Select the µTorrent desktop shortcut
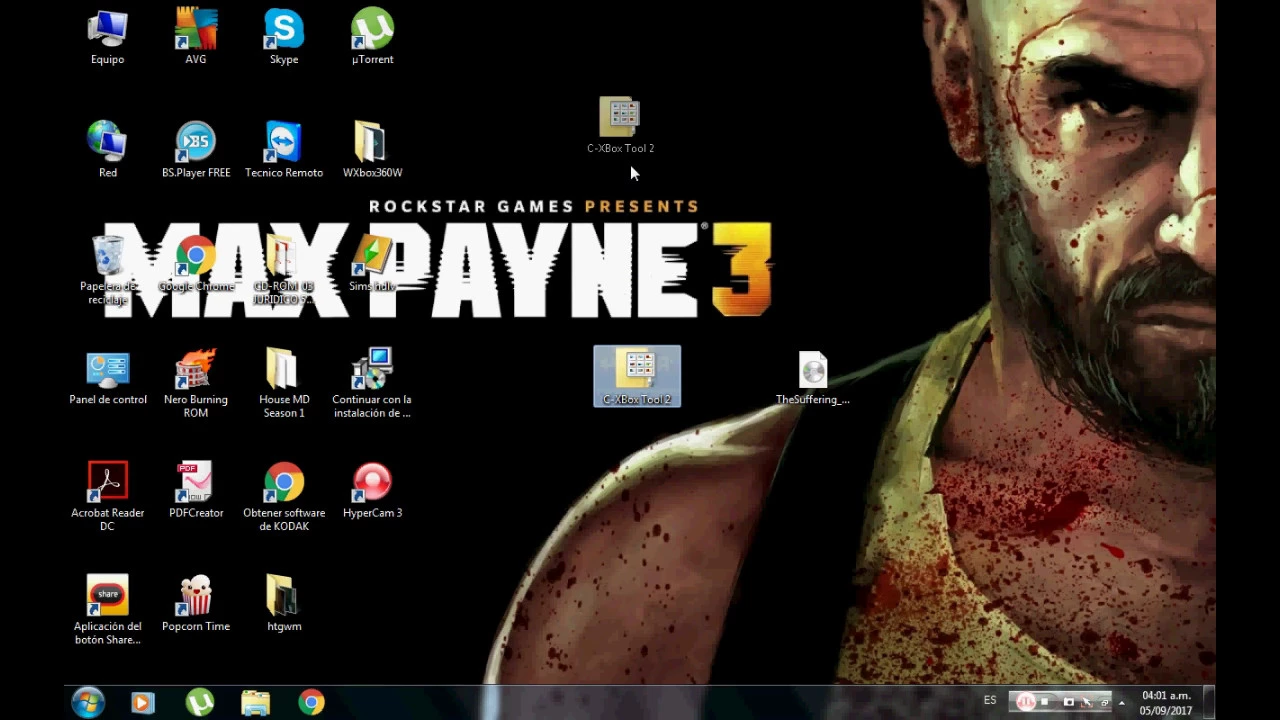 372,37
